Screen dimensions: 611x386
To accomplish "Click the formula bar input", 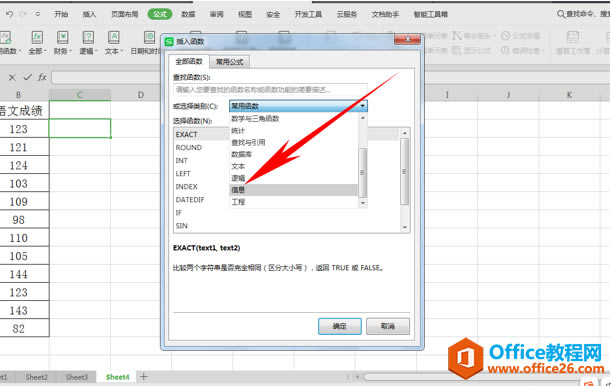I will tap(106, 78).
